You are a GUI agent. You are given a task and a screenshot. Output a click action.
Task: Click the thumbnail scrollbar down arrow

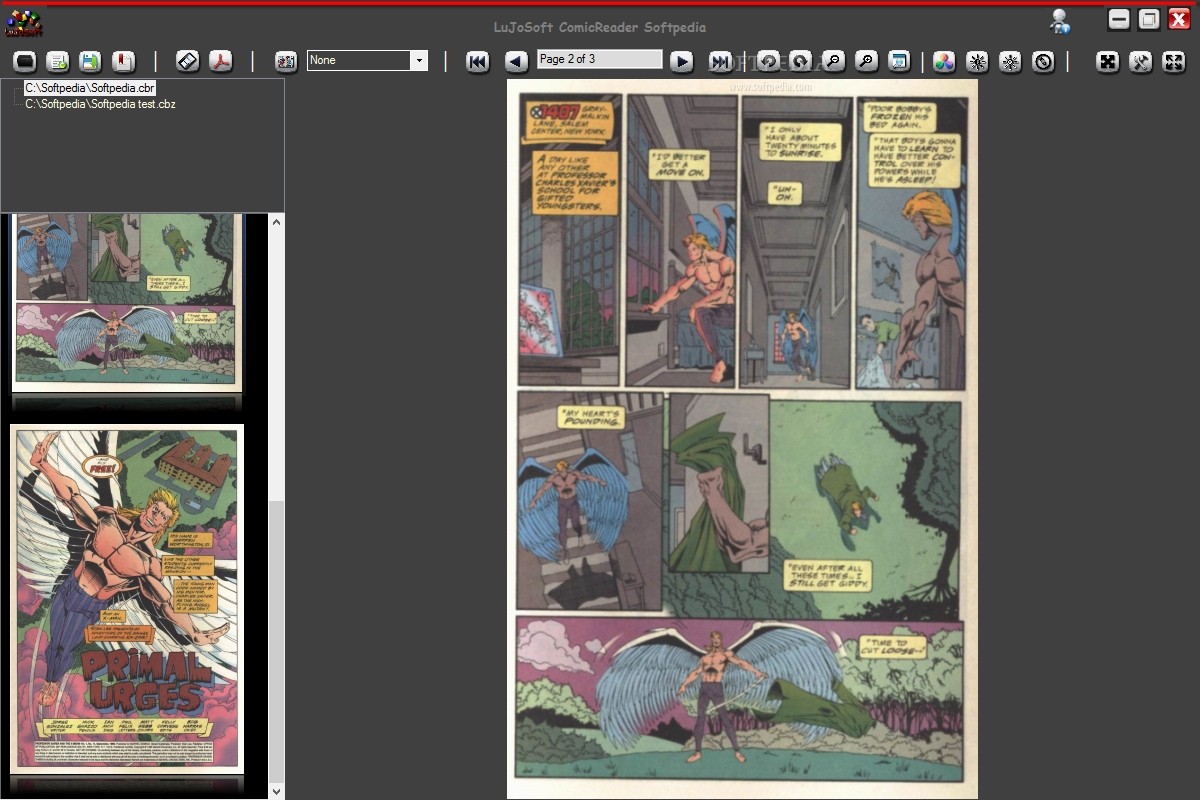click(x=277, y=791)
